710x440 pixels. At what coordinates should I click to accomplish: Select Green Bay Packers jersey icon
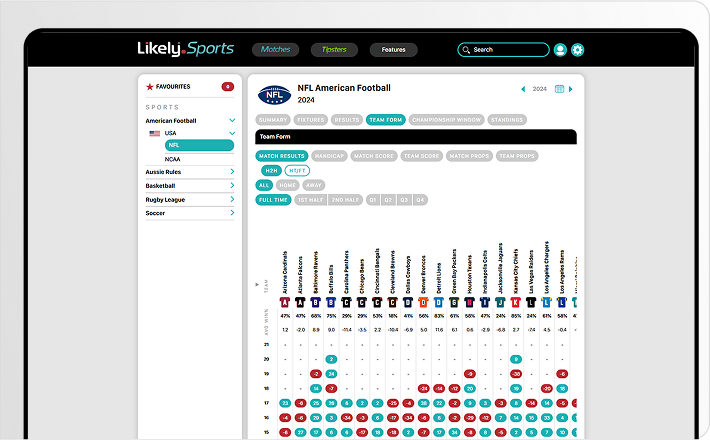(x=454, y=302)
